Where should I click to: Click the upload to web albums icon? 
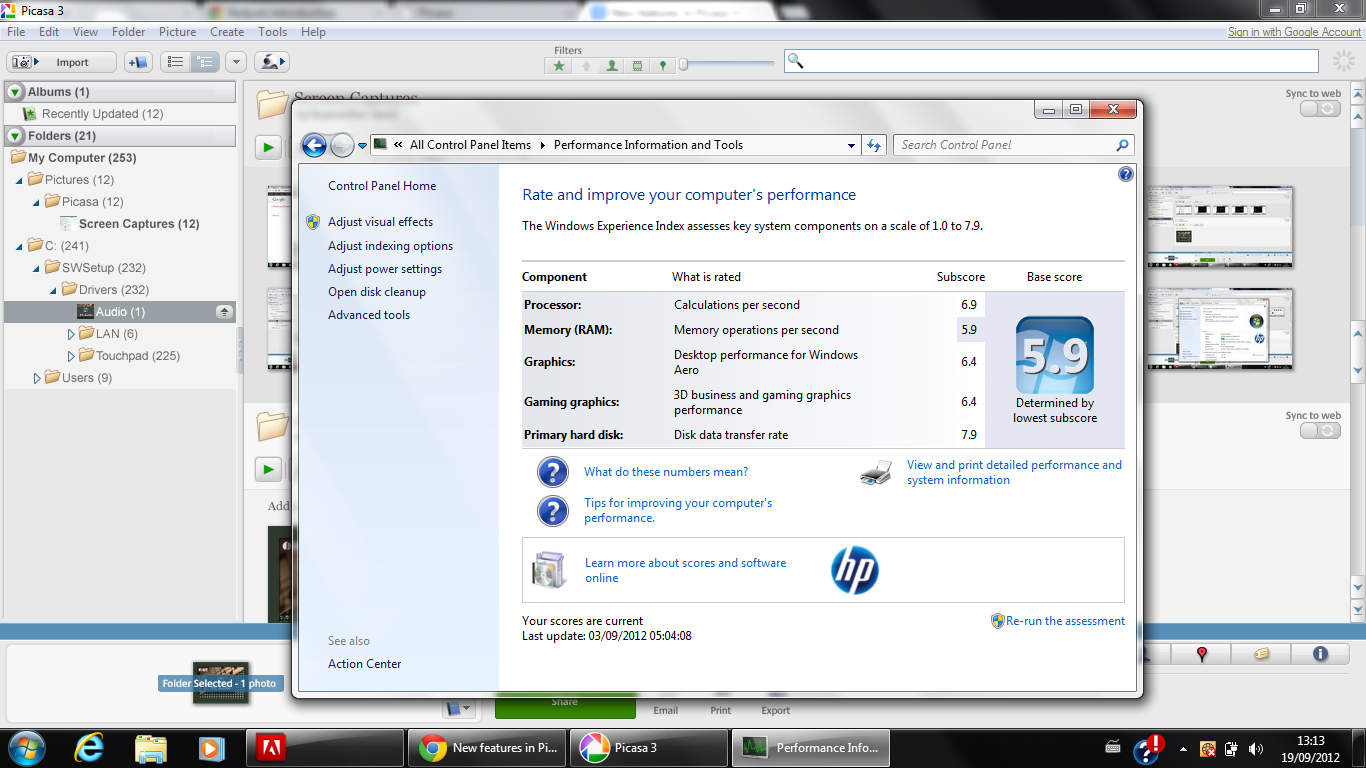(271, 62)
